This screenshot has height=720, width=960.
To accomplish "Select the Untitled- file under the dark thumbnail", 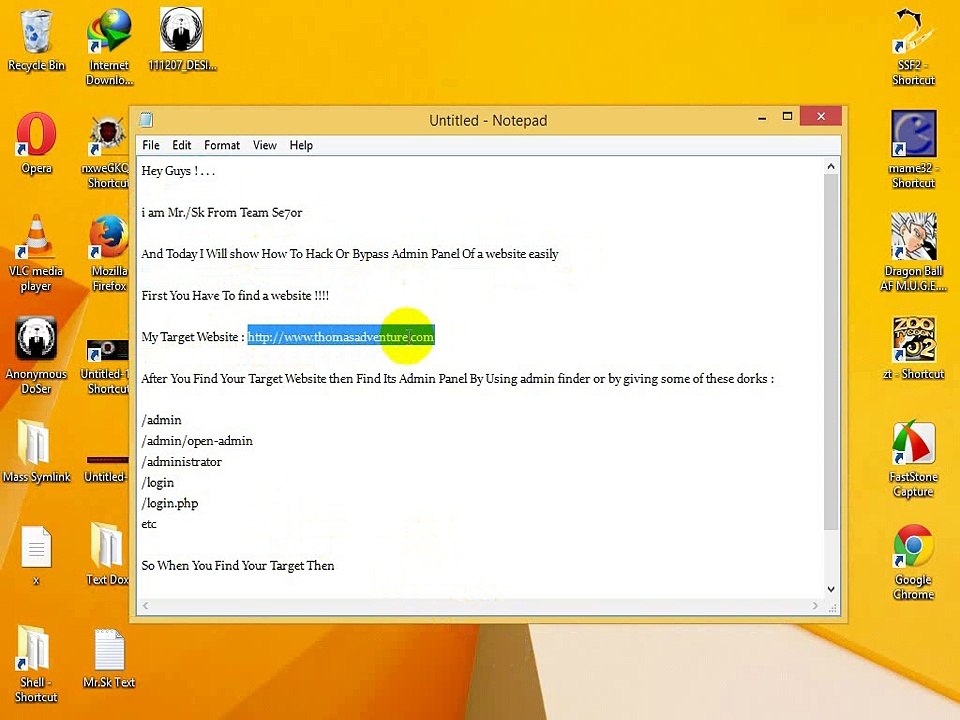I will pyautogui.click(x=107, y=468).
